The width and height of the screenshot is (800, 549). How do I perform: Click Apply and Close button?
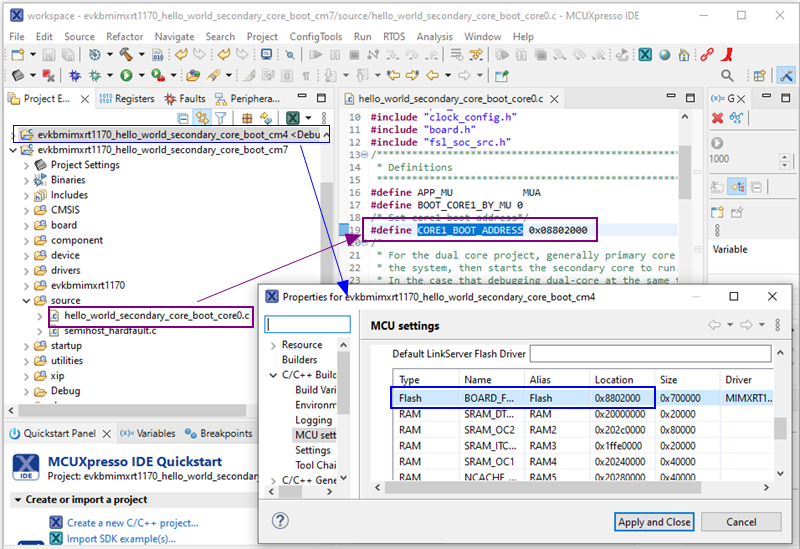(654, 522)
